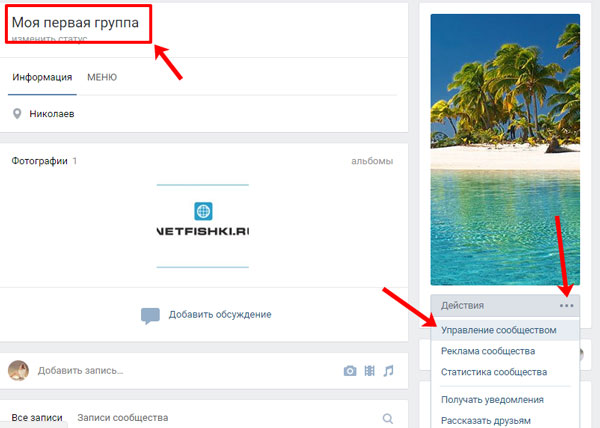Open the Записи сообщества tab
This screenshot has height=428, width=600.
coord(122,418)
